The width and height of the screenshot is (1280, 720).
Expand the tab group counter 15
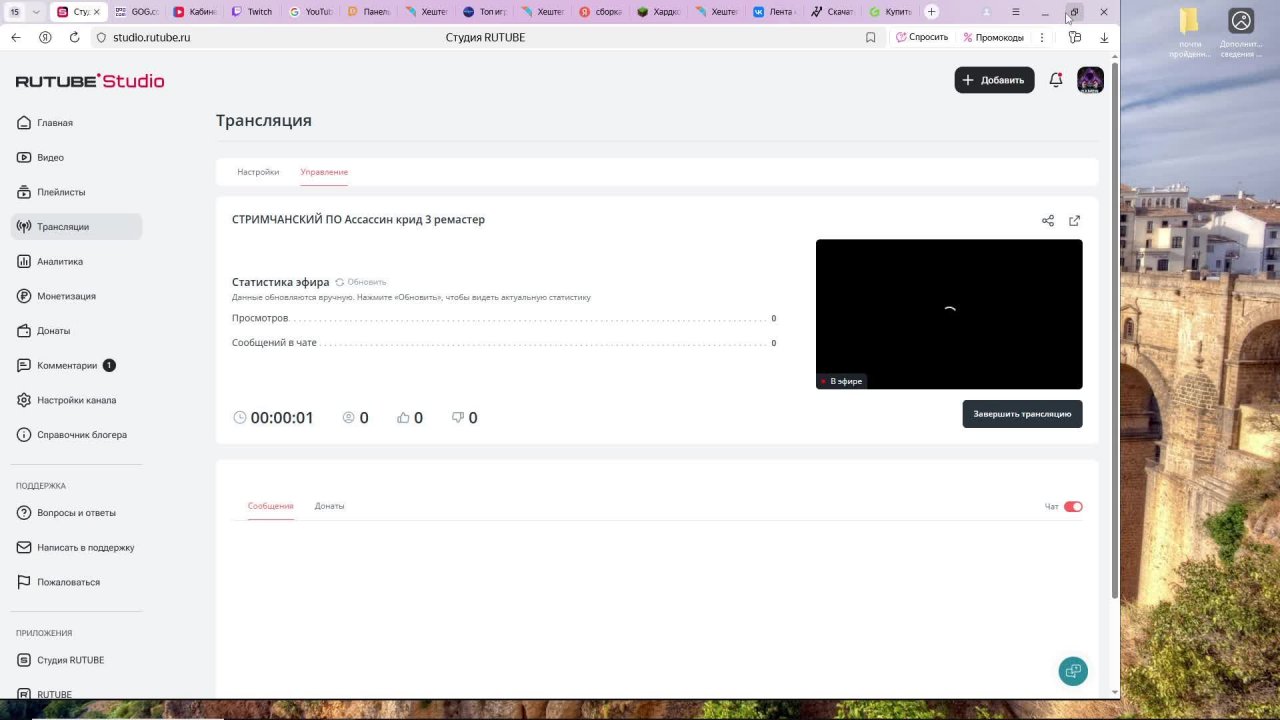click(x=24, y=12)
